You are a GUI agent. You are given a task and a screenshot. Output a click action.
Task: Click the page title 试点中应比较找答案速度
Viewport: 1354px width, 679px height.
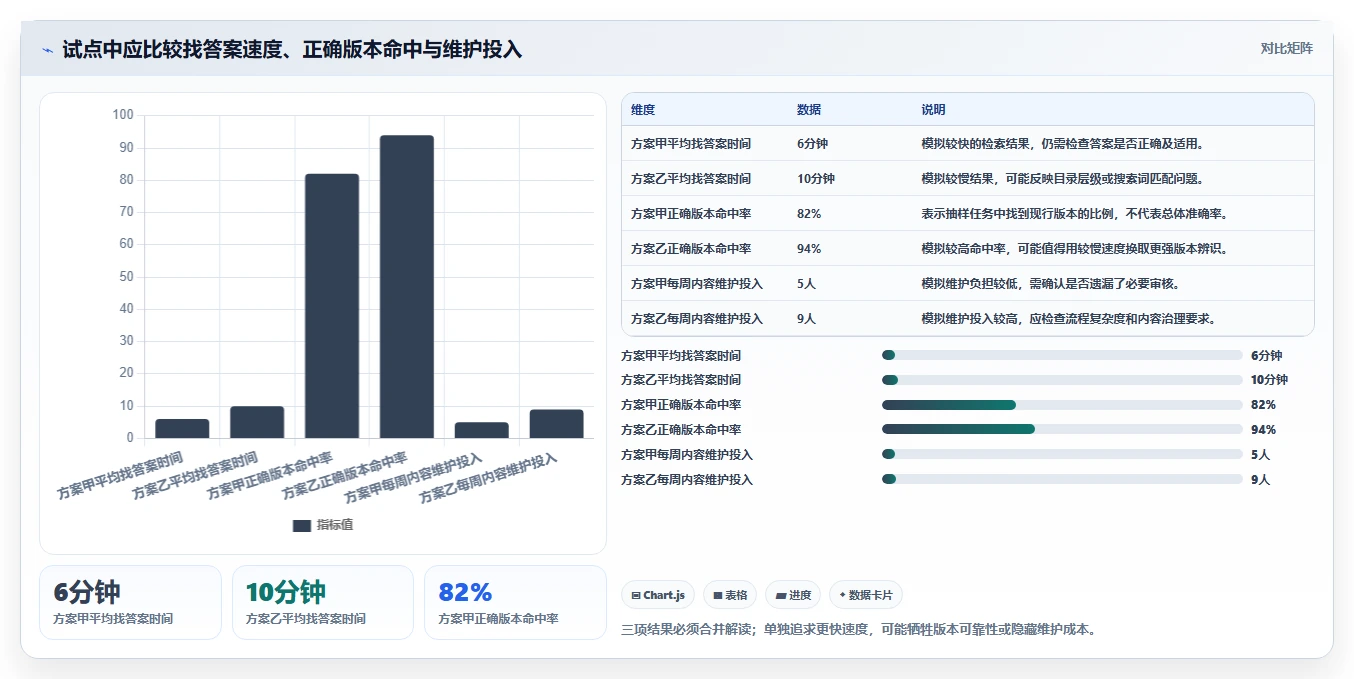coord(292,49)
